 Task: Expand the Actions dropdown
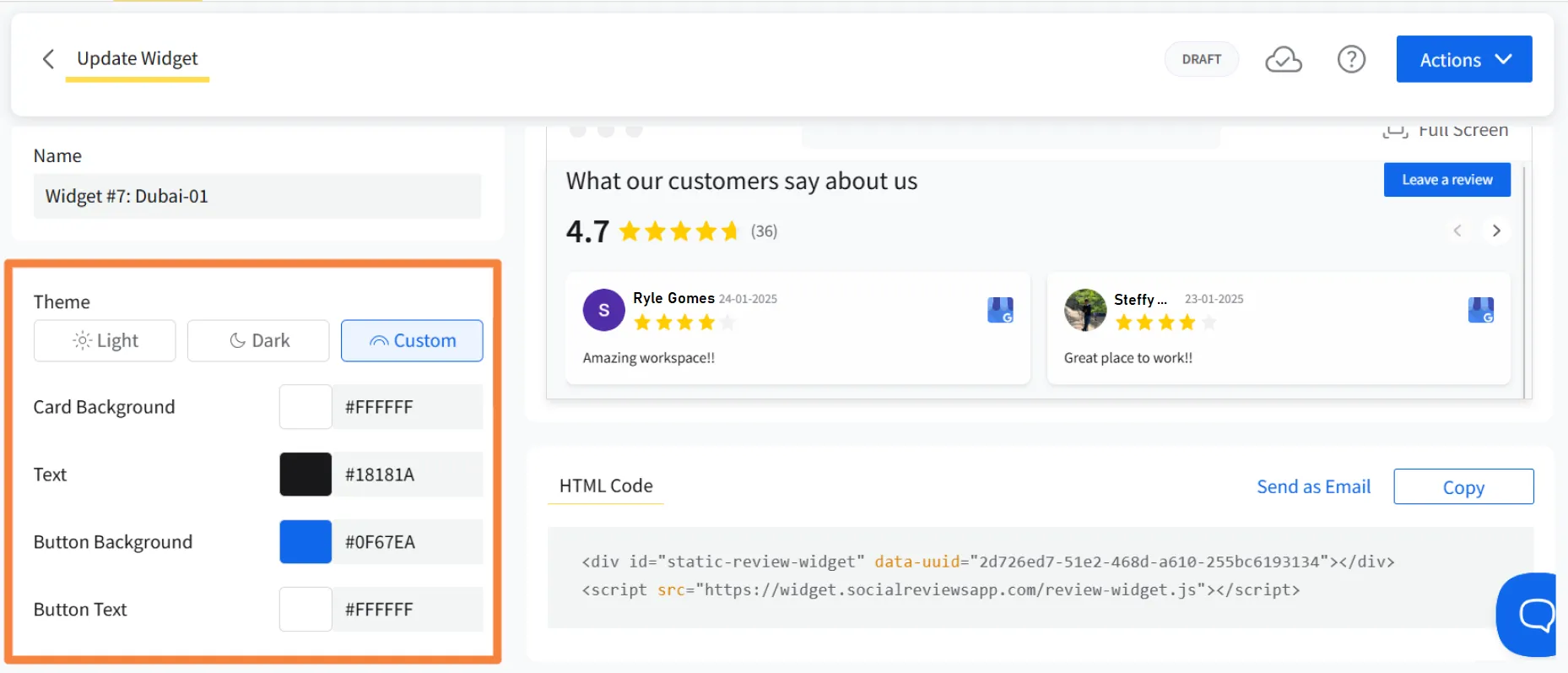[x=1463, y=59]
